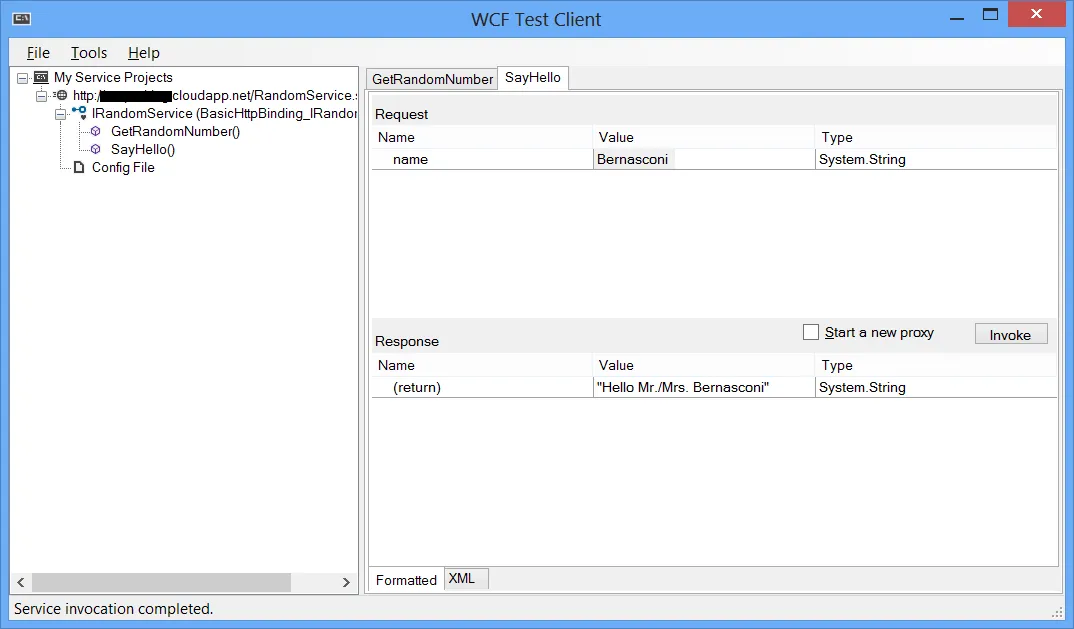The height and width of the screenshot is (629, 1074).
Task: Click the tree panel horizontal scrollbar thumb
Action: 162,582
